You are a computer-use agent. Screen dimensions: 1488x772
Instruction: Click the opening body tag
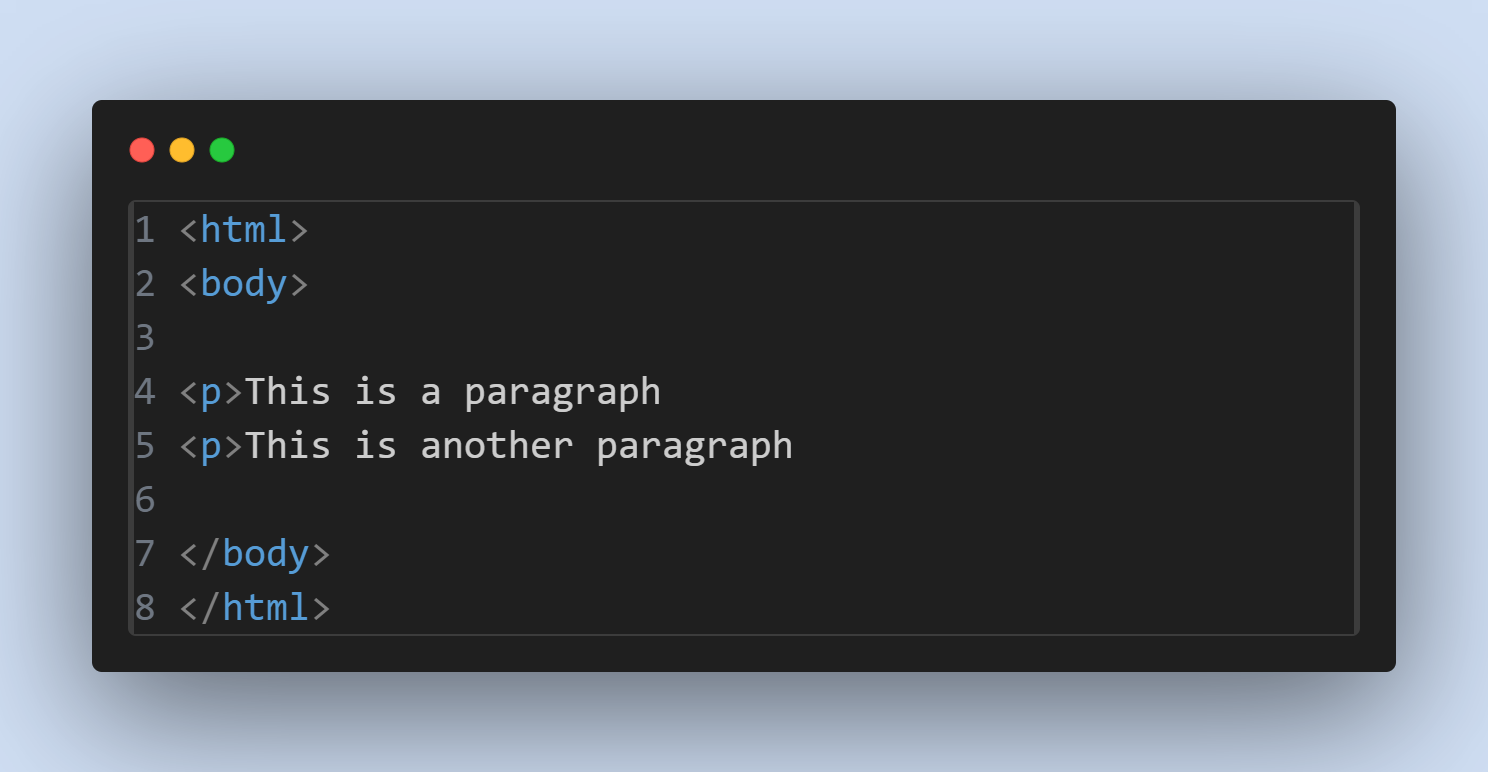tap(244, 284)
